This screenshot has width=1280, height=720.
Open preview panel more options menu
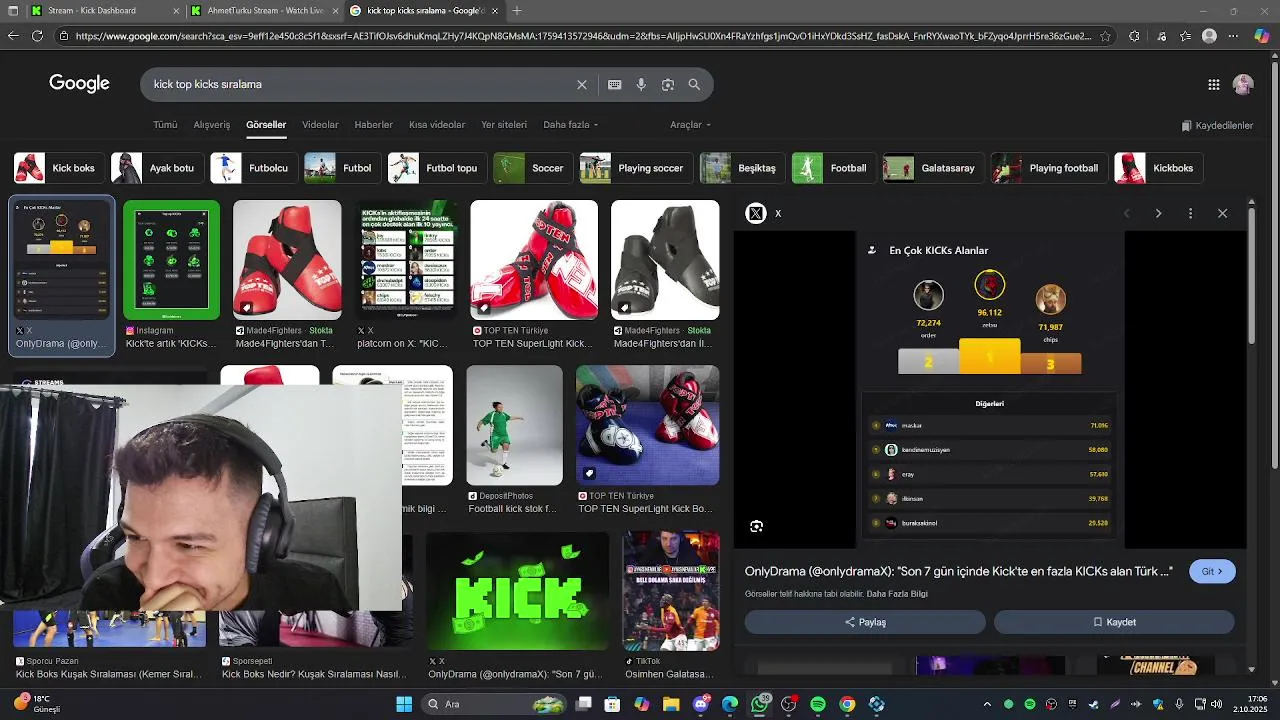(x=1190, y=213)
